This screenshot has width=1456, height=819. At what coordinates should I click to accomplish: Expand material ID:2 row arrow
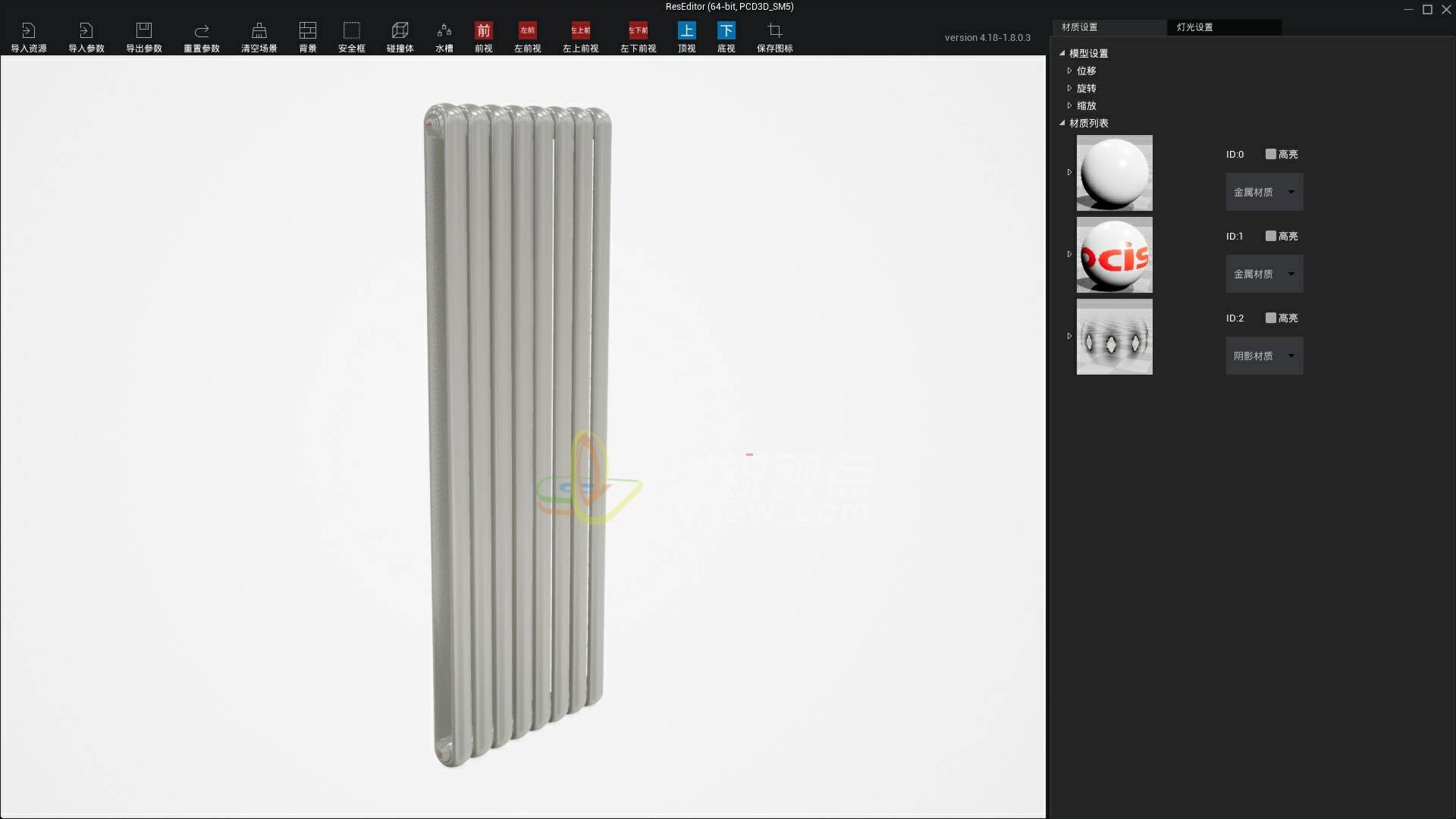1069,337
